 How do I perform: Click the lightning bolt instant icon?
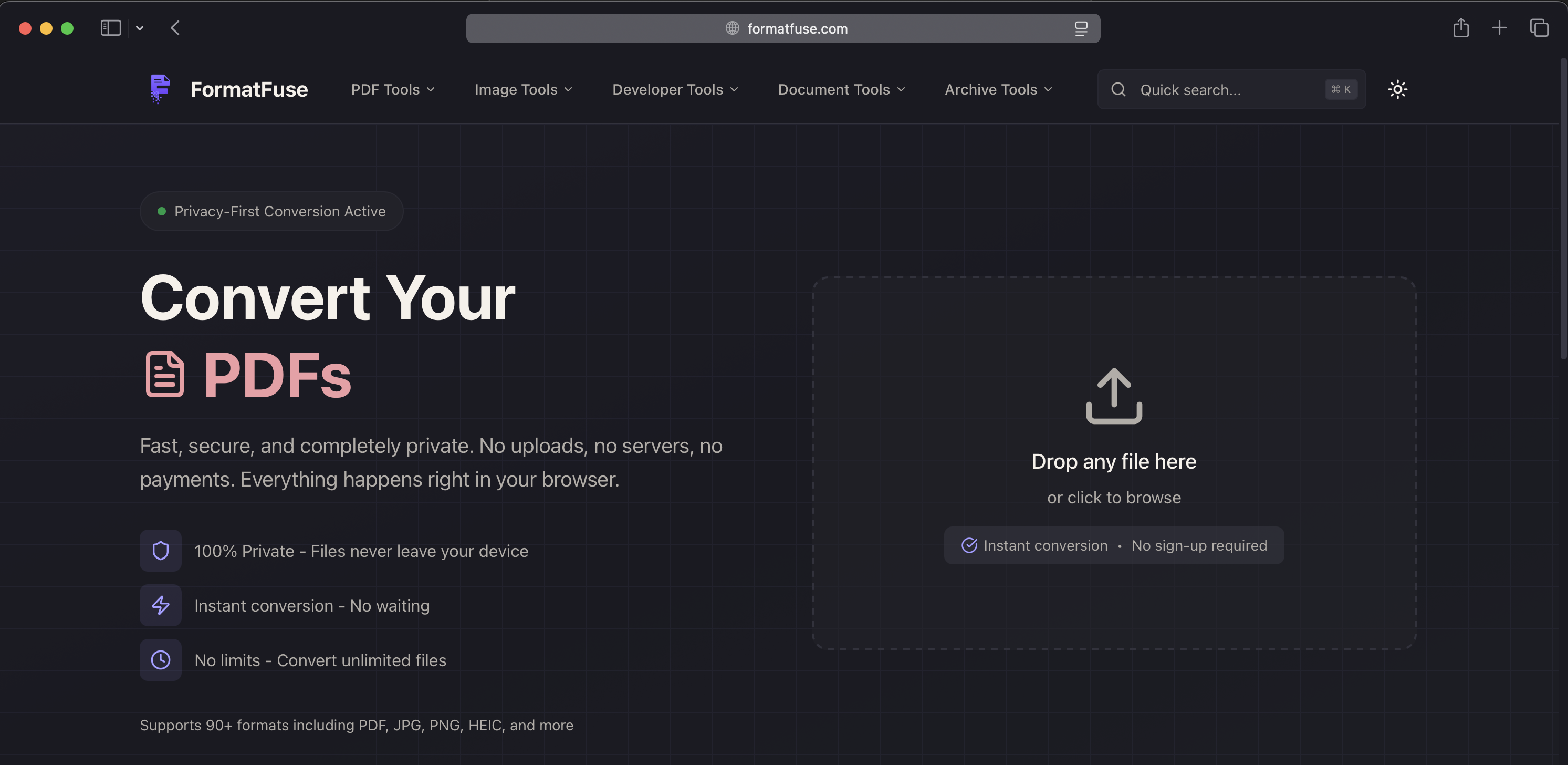coord(161,605)
